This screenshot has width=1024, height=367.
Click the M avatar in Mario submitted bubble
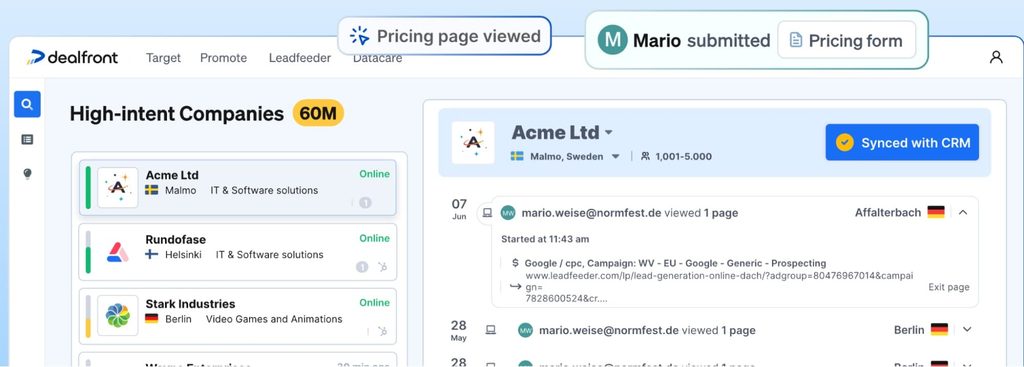[613, 40]
